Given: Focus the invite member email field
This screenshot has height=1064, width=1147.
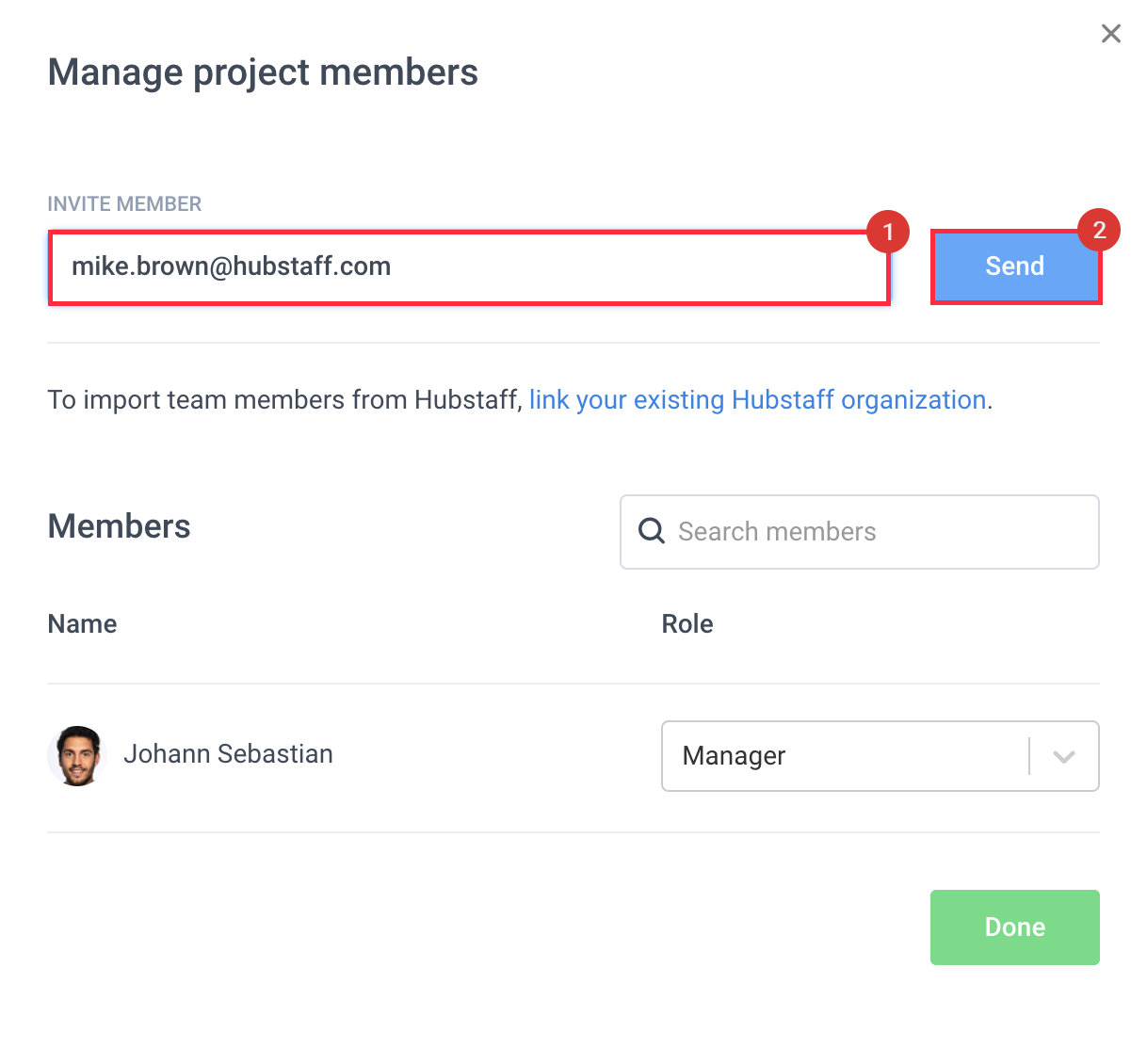Looking at the screenshot, I should point(469,267).
